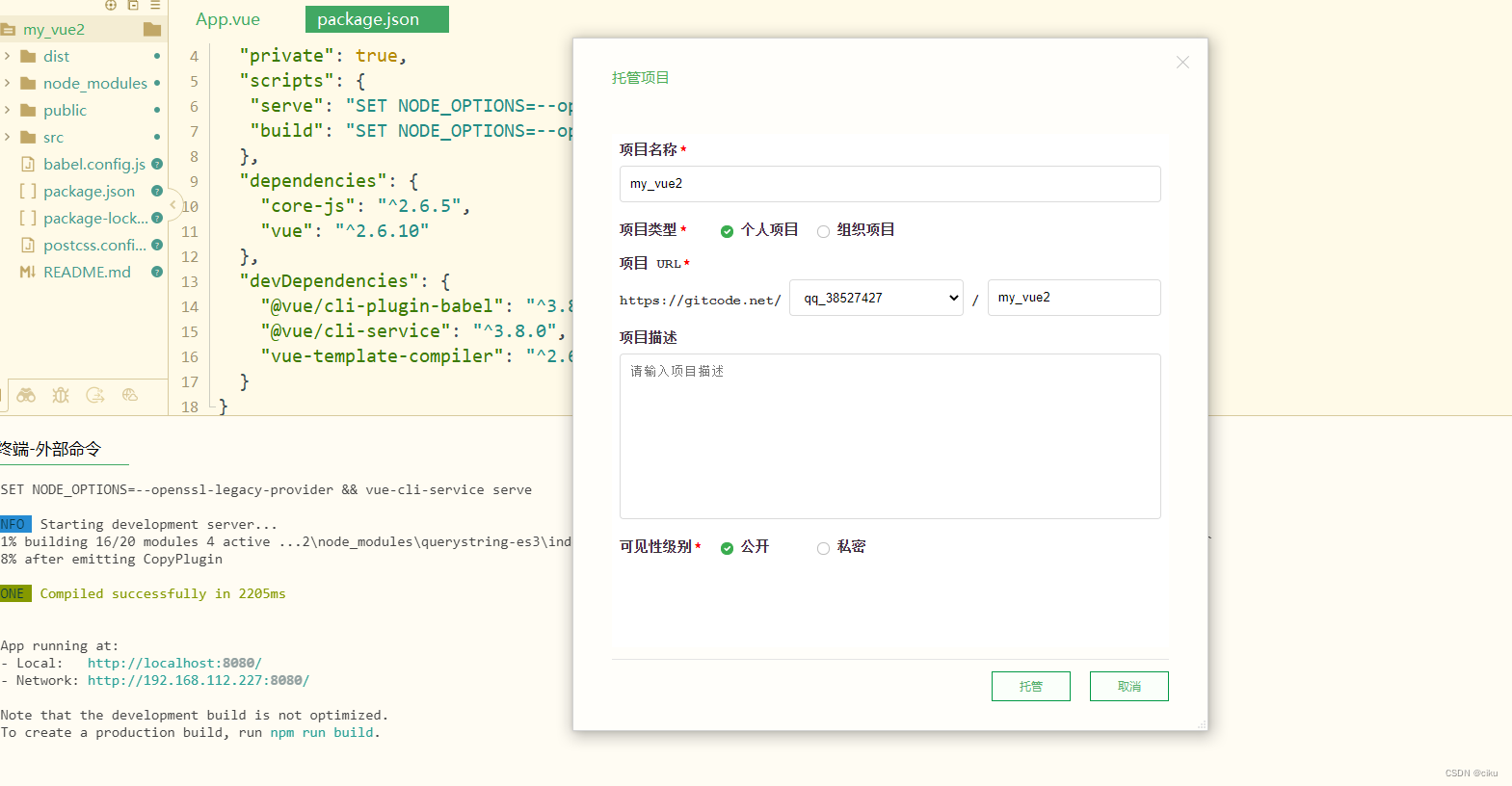The height and width of the screenshot is (786, 1512).
Task: Click the 托管项目 dialog title
Action: pos(640,78)
